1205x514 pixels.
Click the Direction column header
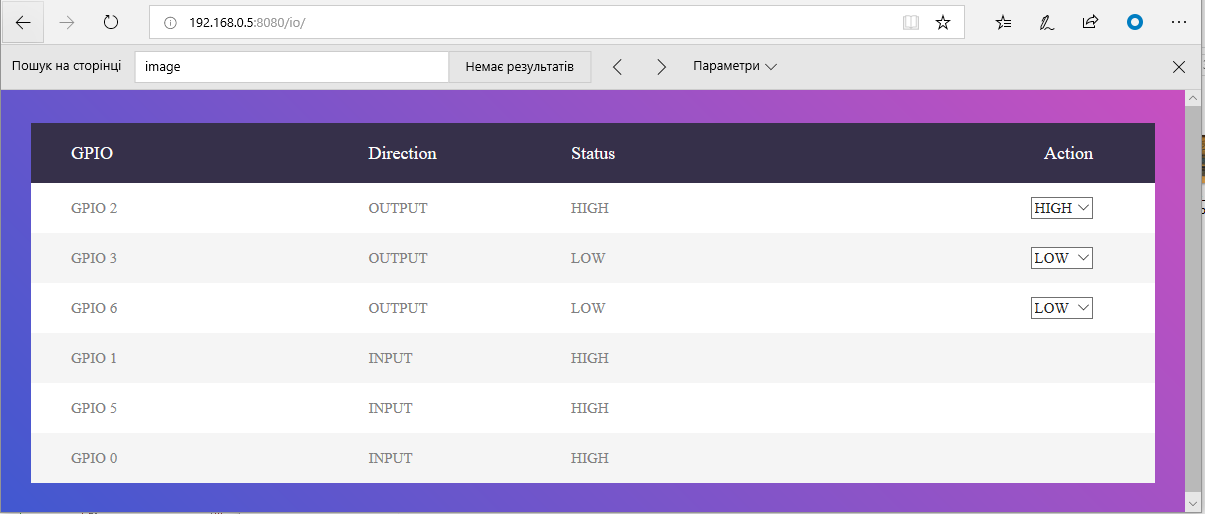pyautogui.click(x=402, y=153)
